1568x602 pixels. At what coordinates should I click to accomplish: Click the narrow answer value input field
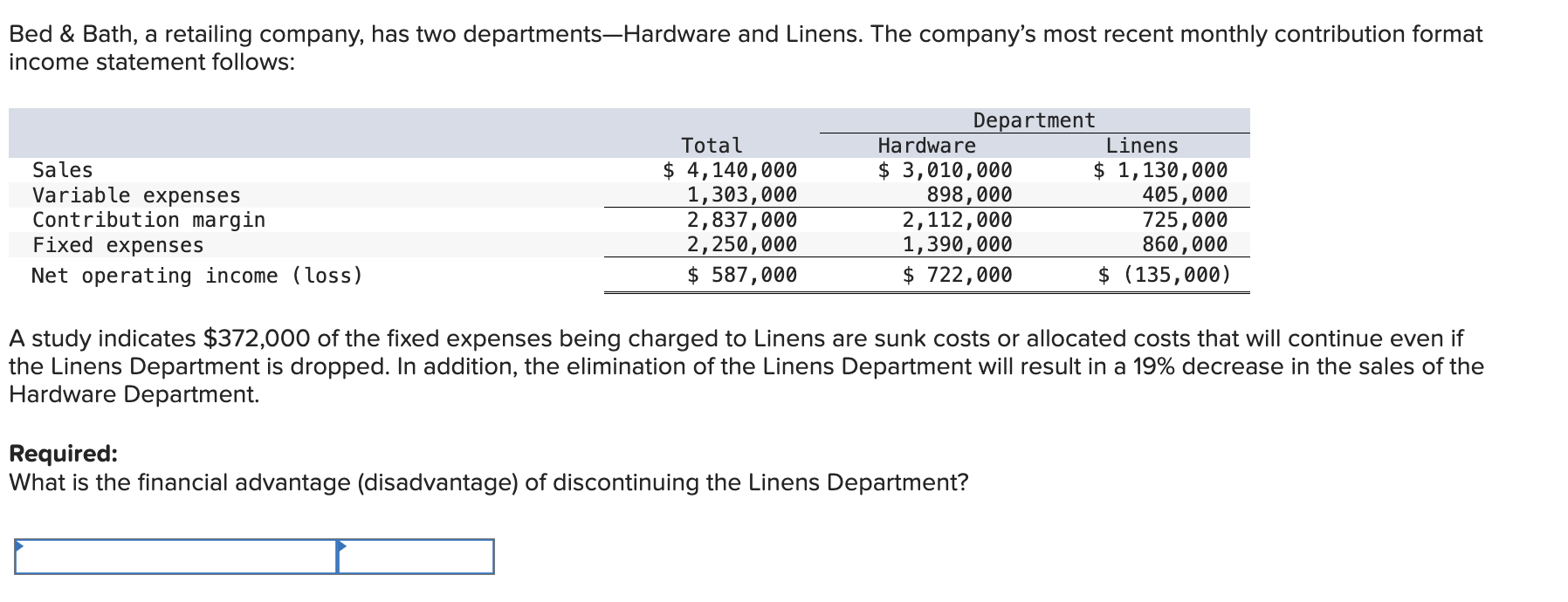click(x=416, y=557)
